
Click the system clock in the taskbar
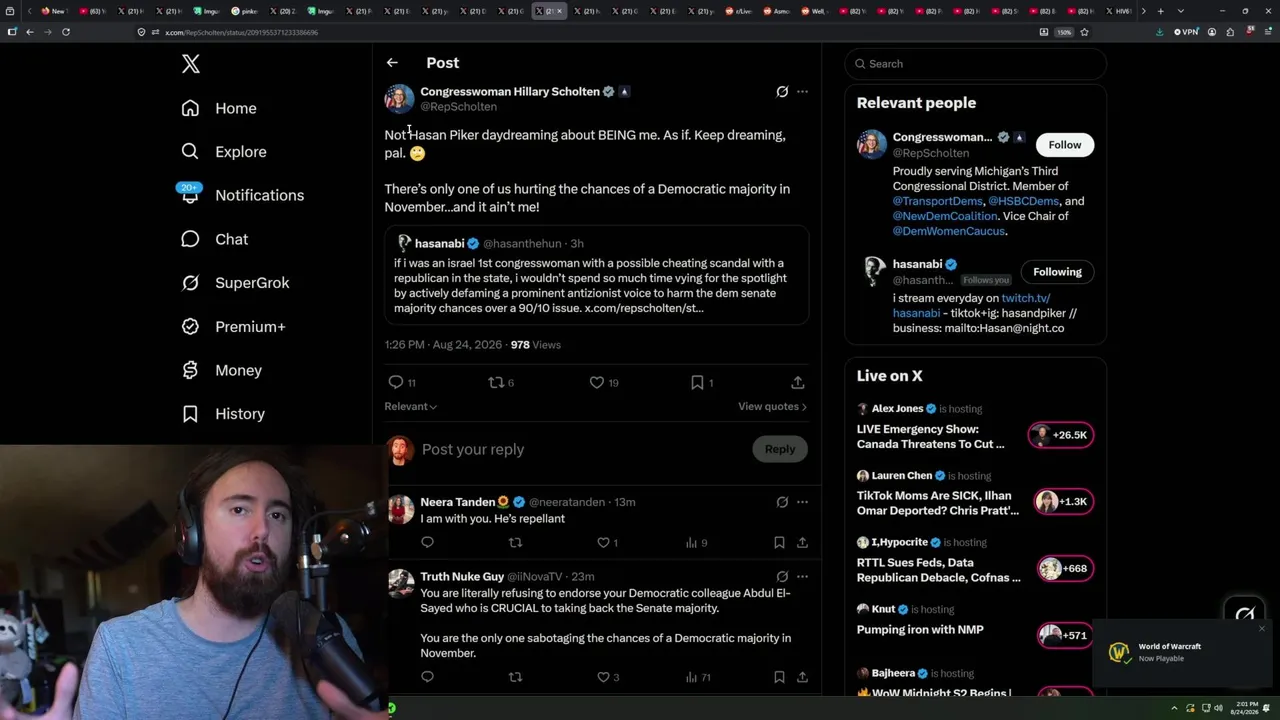click(1246, 708)
